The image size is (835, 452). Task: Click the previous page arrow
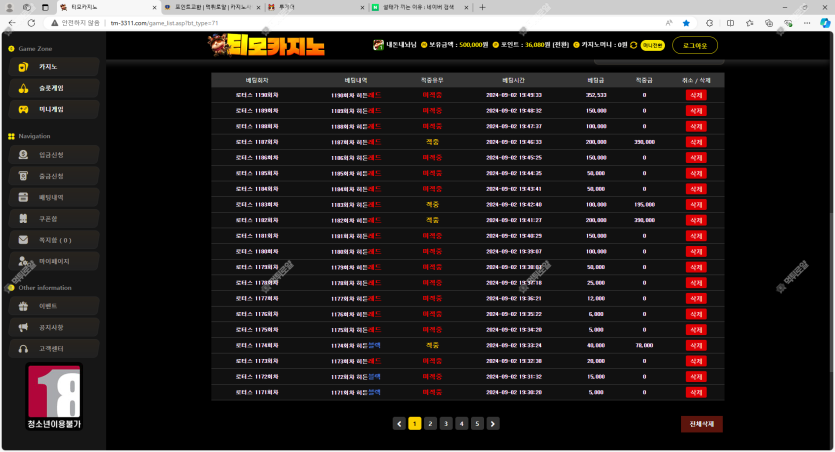399,424
